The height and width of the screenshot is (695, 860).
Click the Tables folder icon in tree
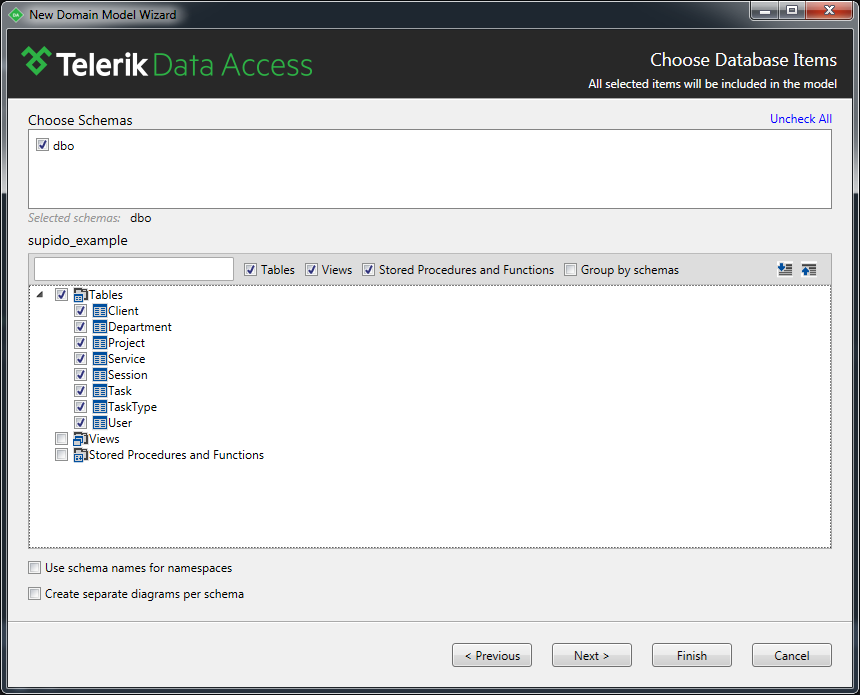click(x=81, y=295)
